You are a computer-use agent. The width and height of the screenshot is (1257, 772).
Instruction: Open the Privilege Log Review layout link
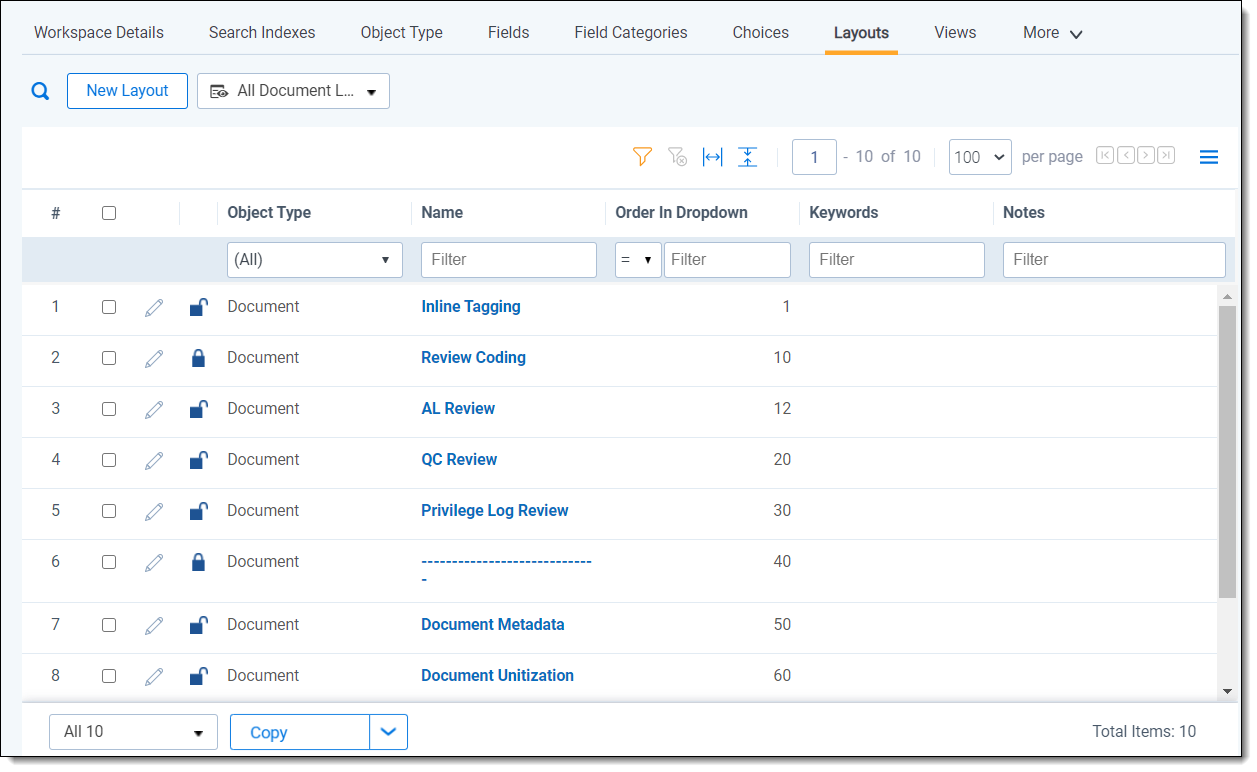click(x=494, y=511)
